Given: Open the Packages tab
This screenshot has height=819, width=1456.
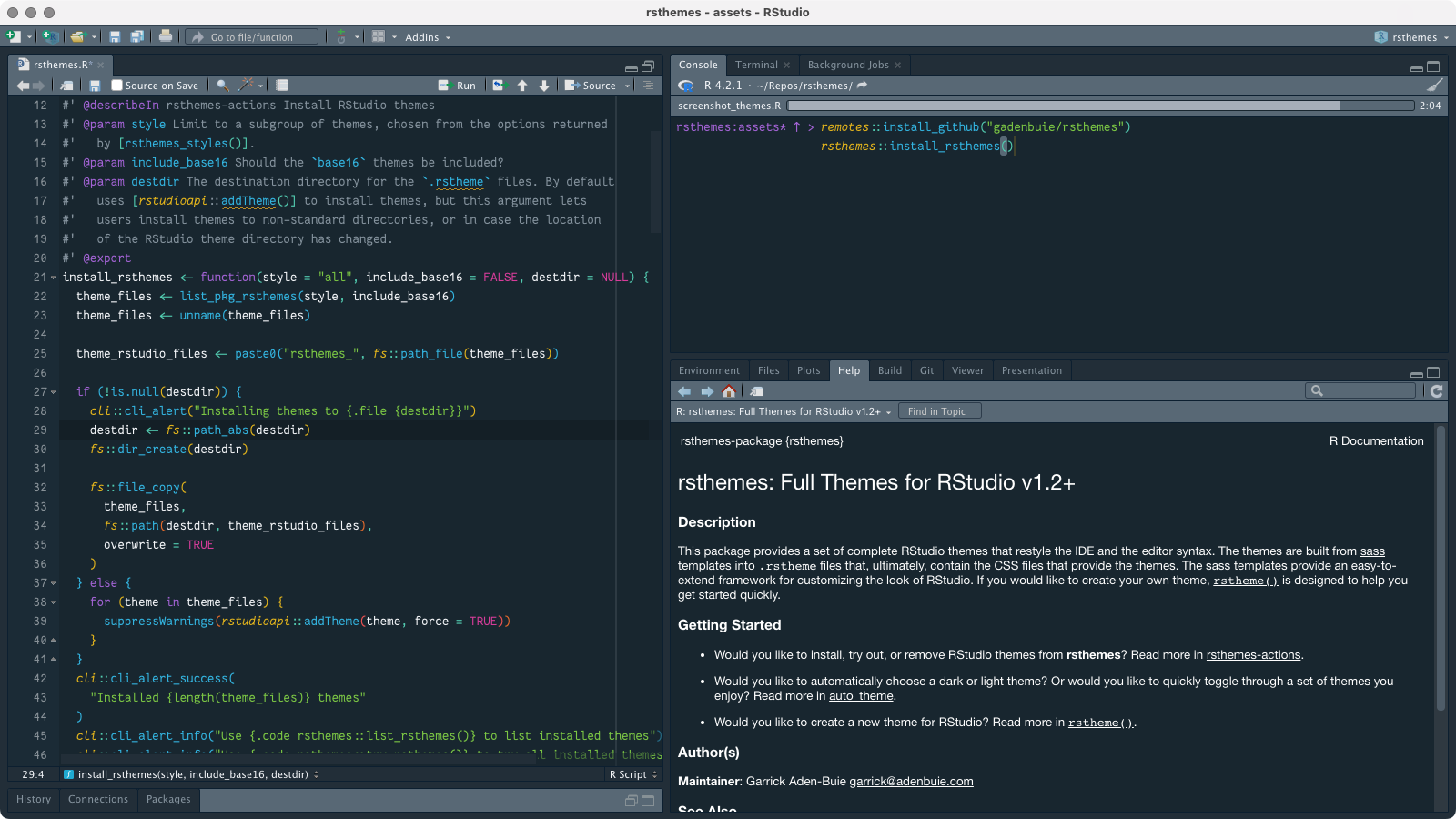Looking at the screenshot, I should click(168, 799).
